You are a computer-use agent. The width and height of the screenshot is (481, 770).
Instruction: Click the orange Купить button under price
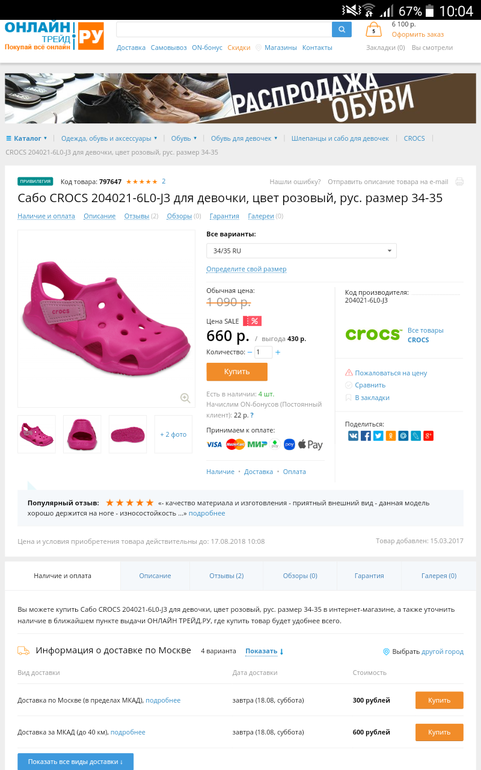(237, 372)
